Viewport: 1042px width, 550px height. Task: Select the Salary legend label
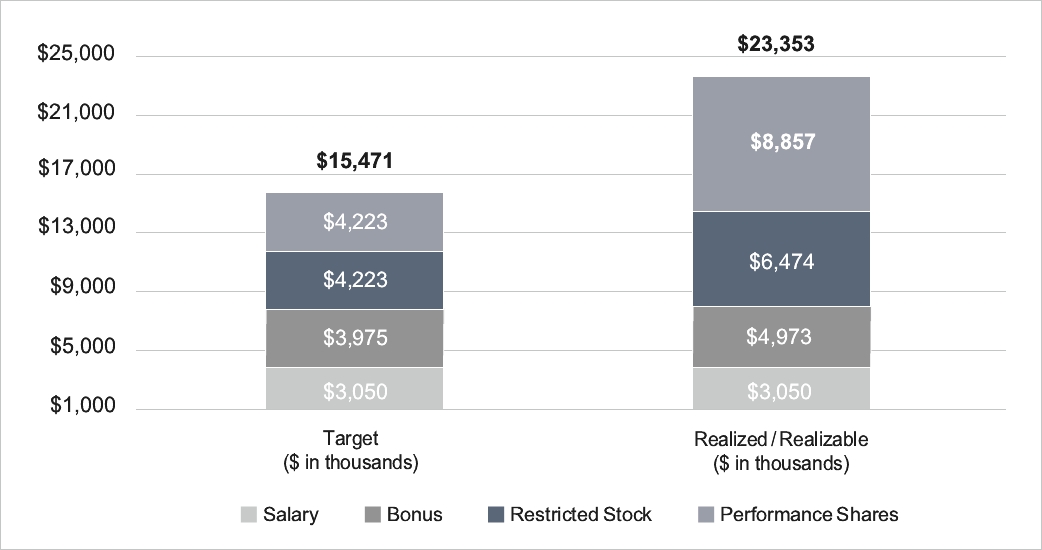pyautogui.click(x=291, y=515)
